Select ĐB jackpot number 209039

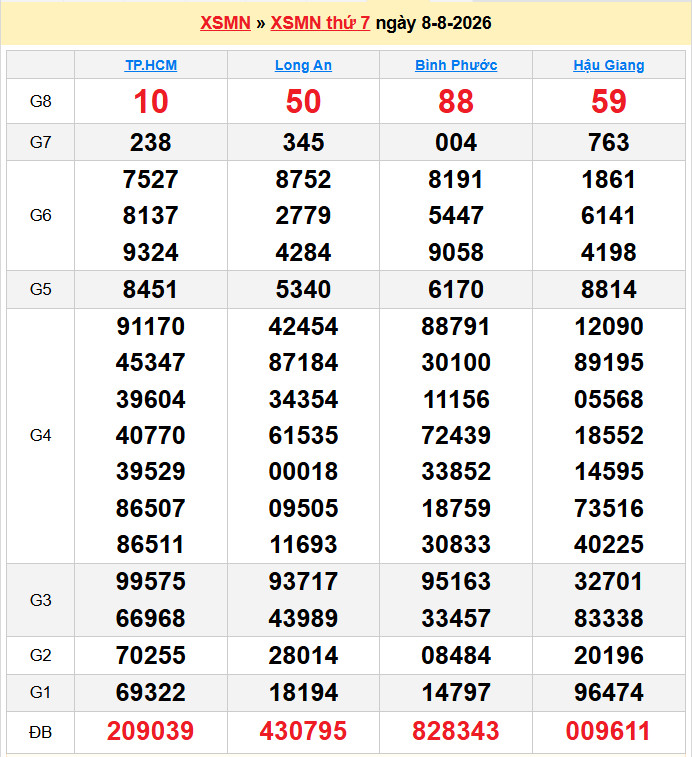click(151, 731)
